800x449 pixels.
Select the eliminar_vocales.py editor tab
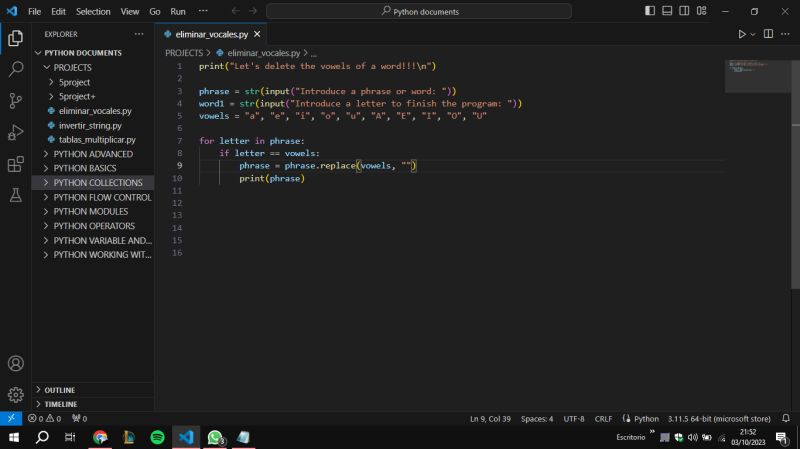[211, 34]
